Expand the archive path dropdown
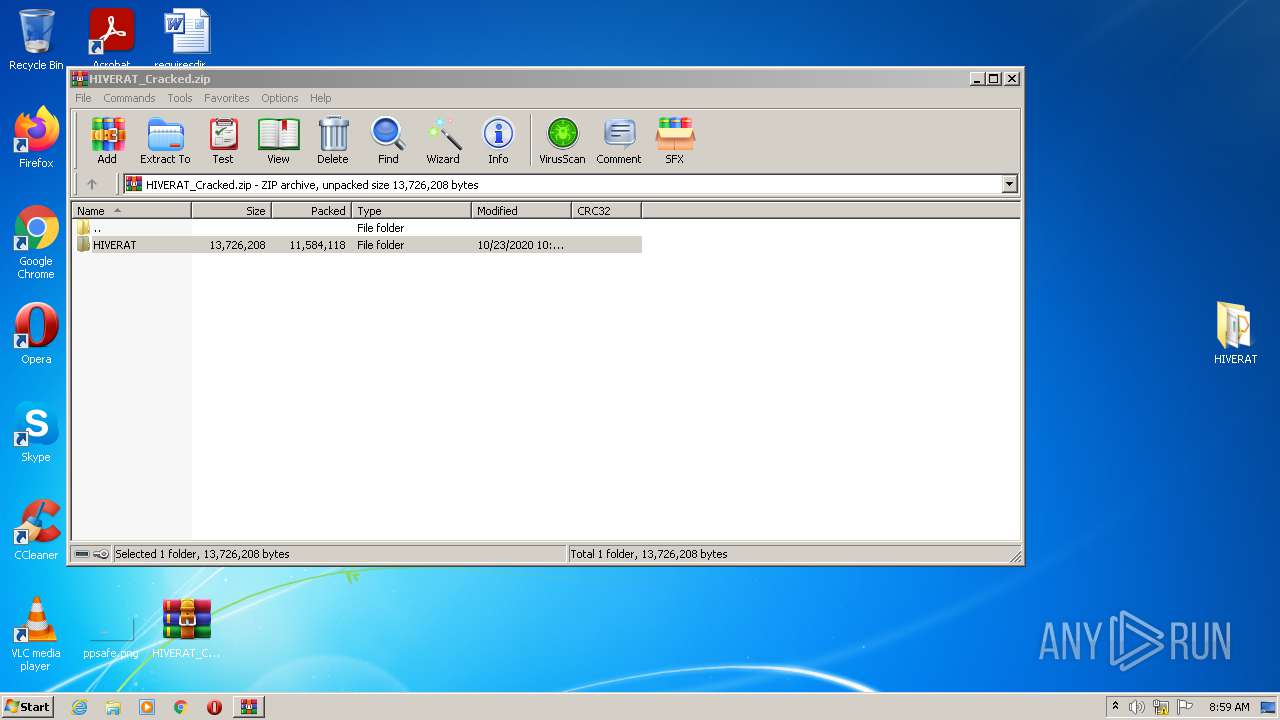 click(1009, 184)
